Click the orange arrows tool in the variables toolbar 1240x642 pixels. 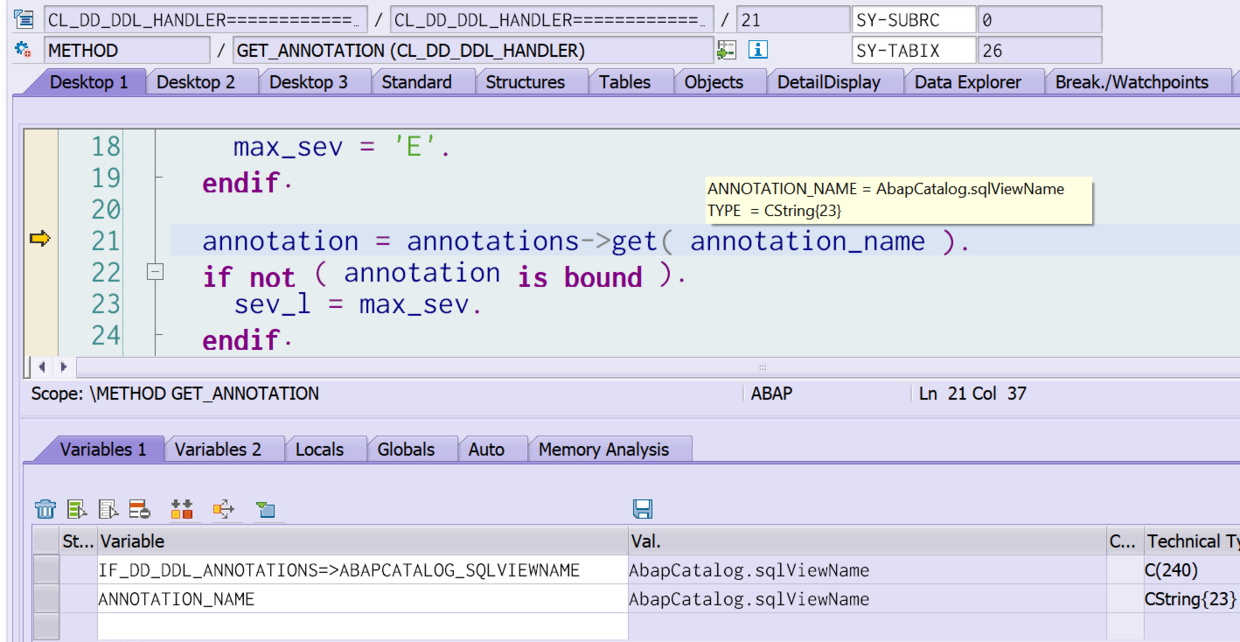click(x=223, y=509)
